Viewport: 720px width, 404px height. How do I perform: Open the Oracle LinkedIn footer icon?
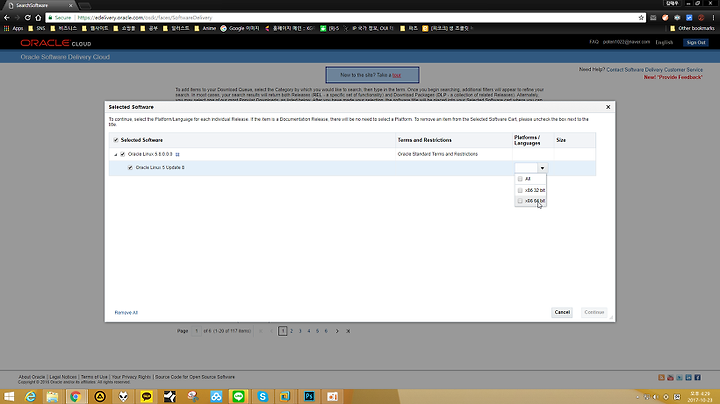coord(688,377)
